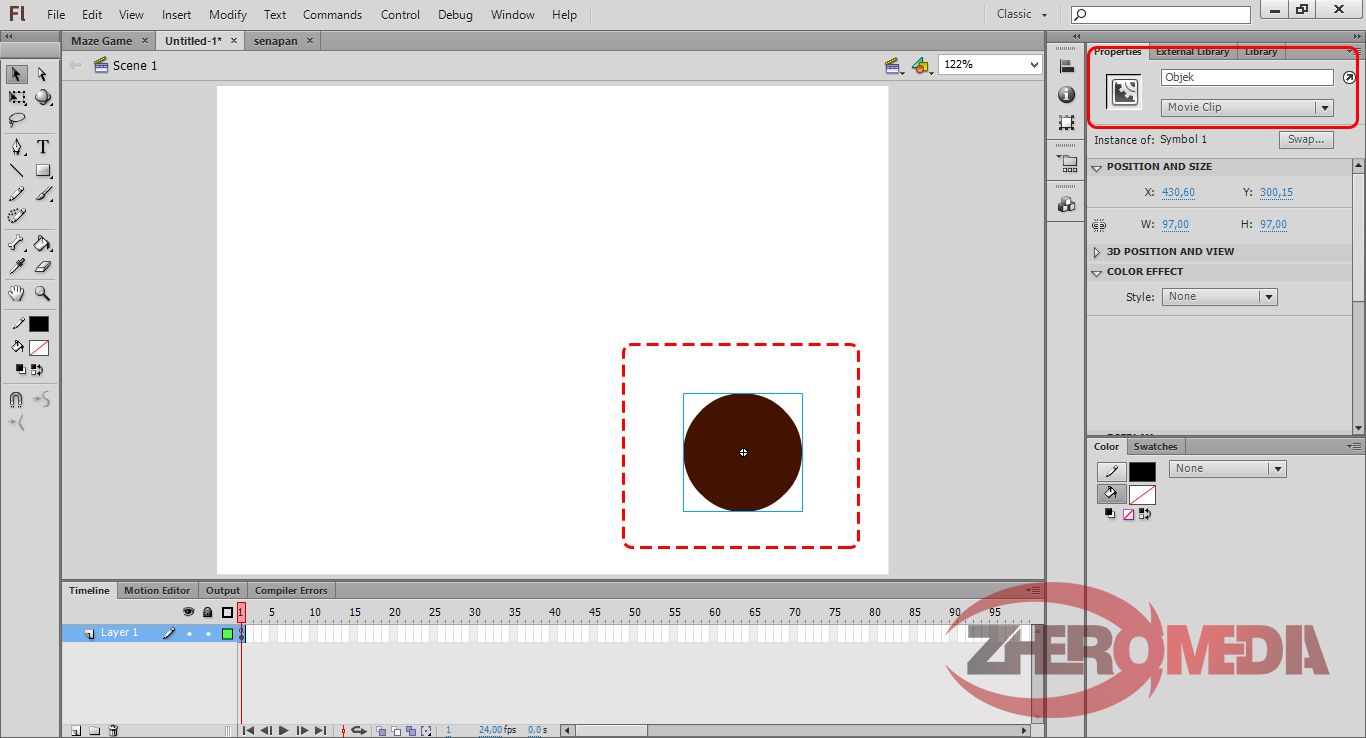Click Black and White default colors icon in Tools

[x=20, y=369]
